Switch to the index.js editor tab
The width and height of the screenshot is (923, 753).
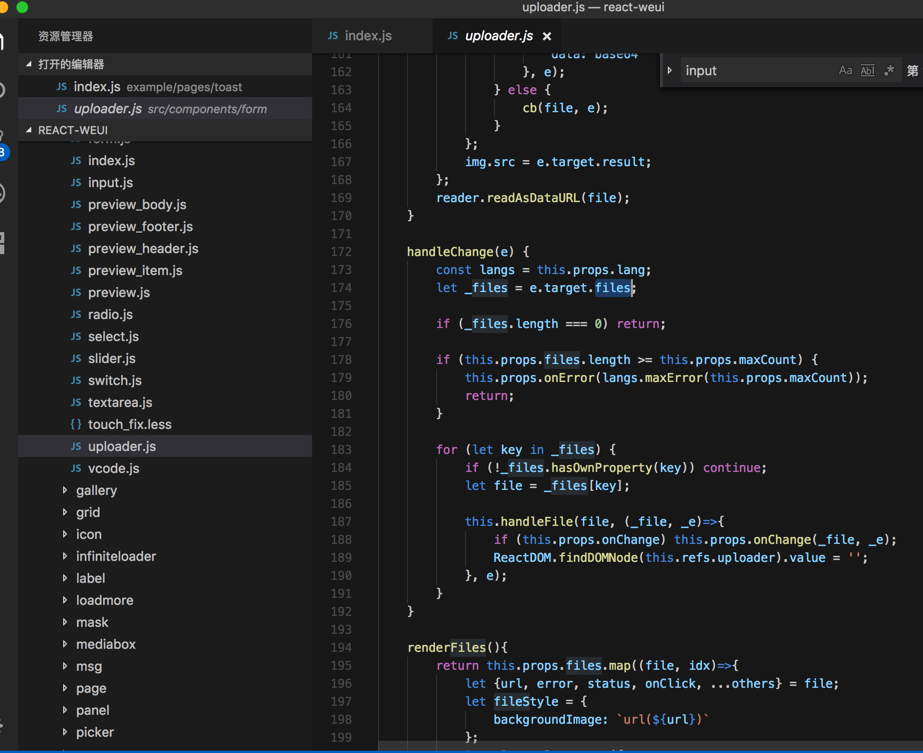[367, 36]
